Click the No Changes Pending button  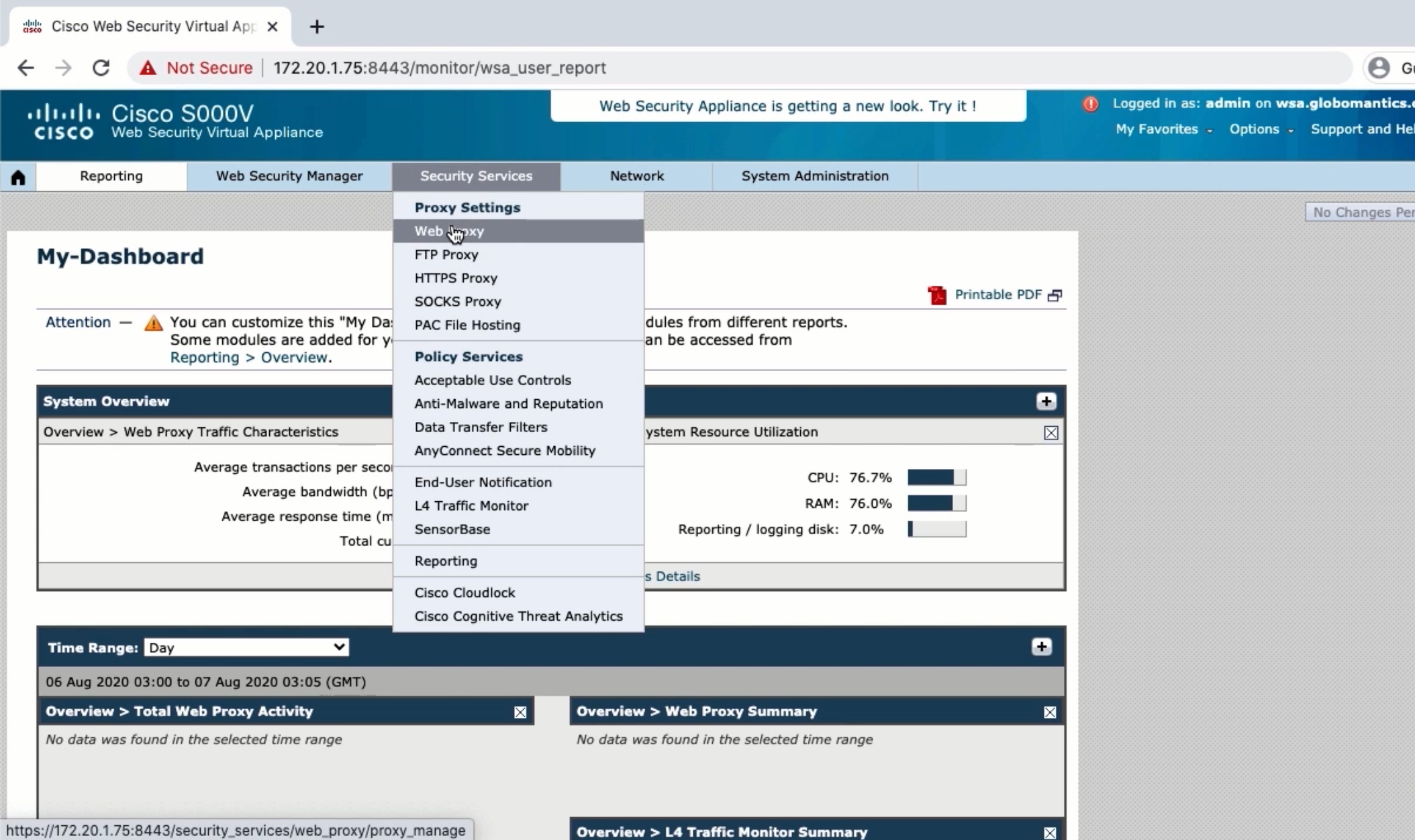(1360, 212)
